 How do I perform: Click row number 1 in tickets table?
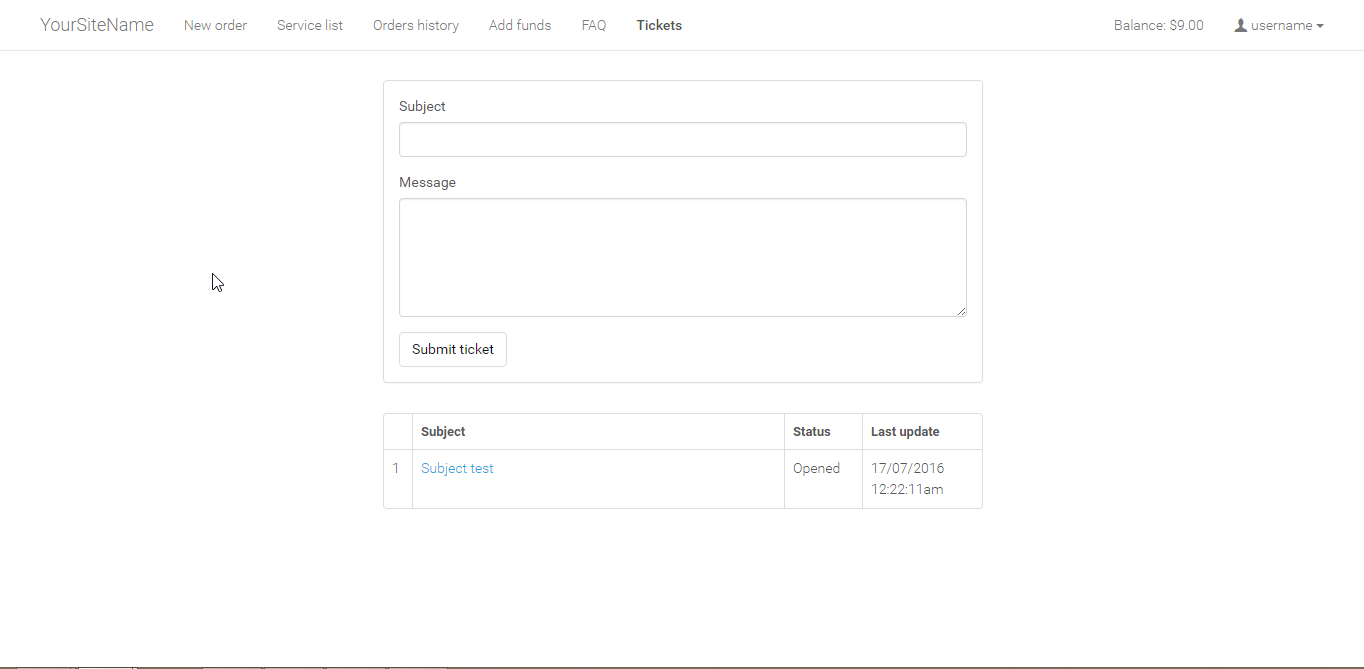(396, 468)
